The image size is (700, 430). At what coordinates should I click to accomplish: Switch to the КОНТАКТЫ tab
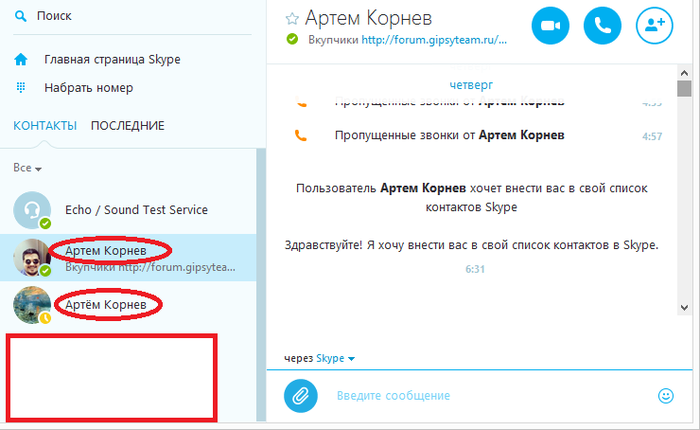tap(45, 126)
